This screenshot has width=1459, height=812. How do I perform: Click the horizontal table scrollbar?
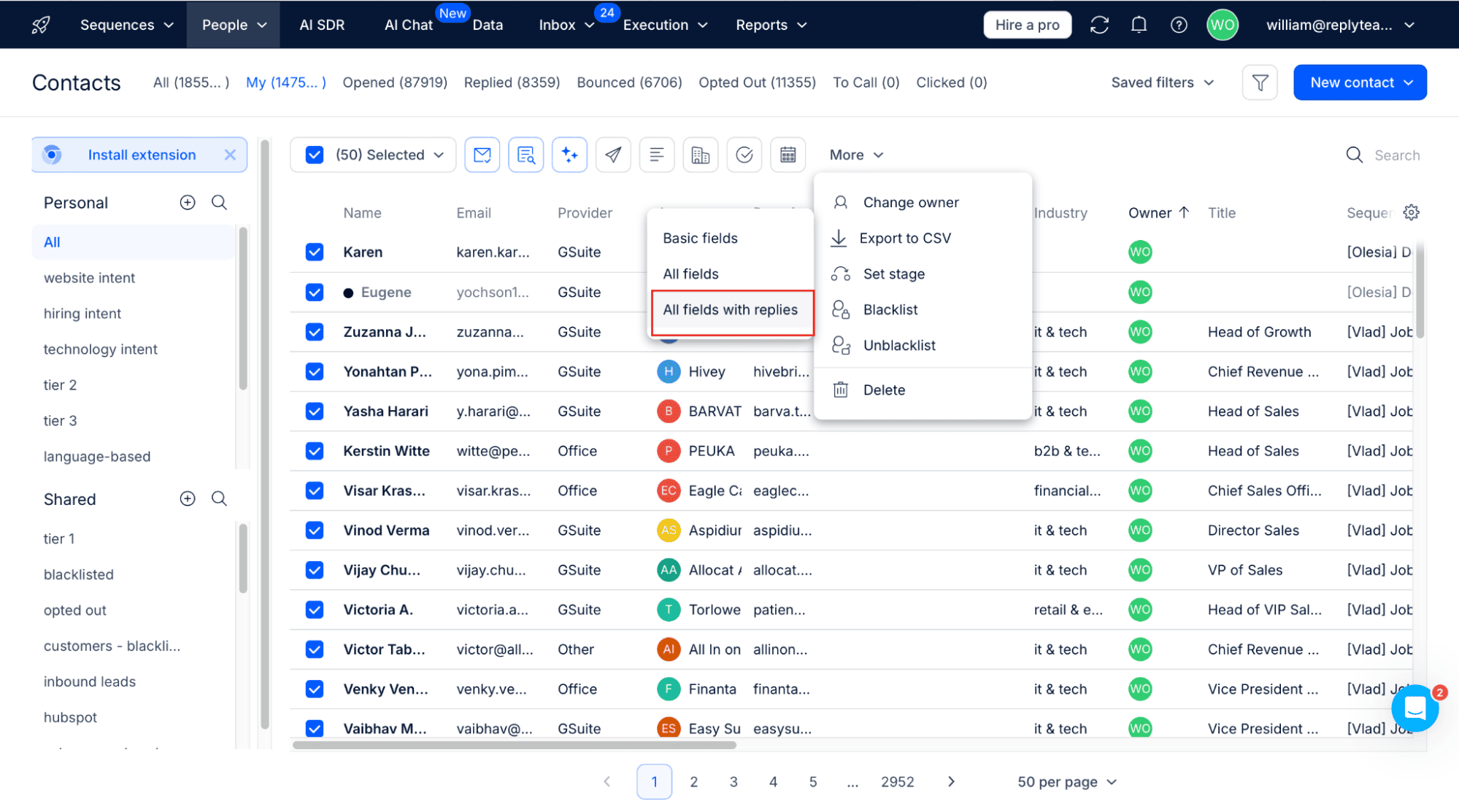tap(514, 745)
